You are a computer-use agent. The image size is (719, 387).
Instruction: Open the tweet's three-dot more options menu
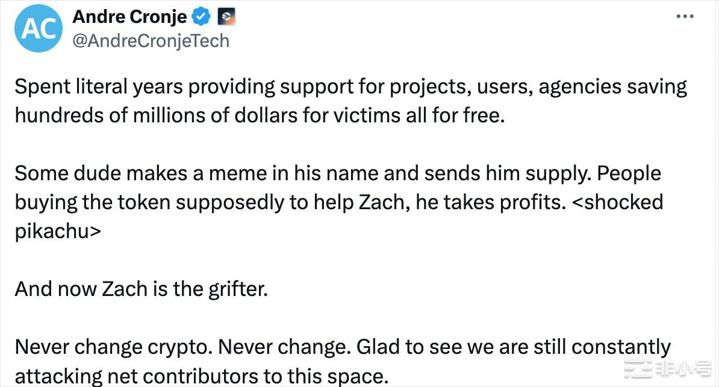pyautogui.click(x=685, y=17)
